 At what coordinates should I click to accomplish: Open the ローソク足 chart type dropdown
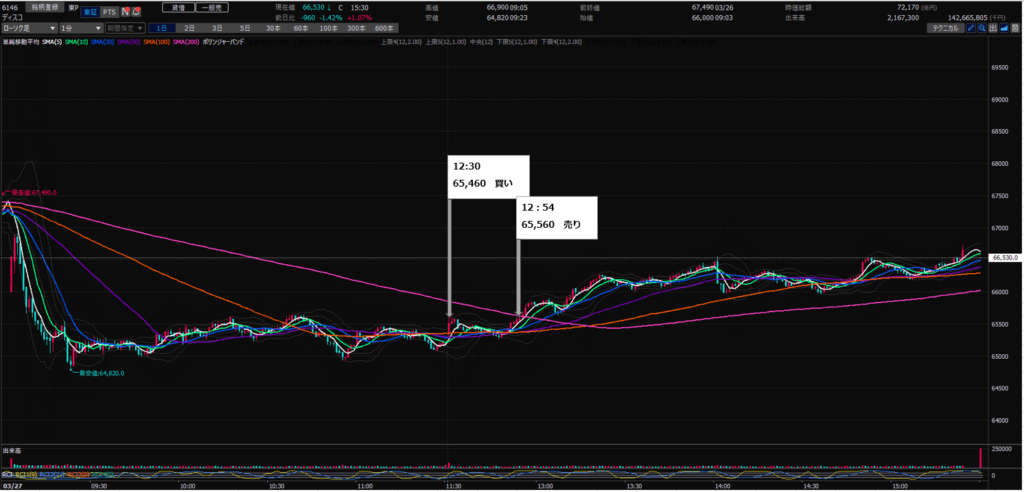tap(28, 30)
